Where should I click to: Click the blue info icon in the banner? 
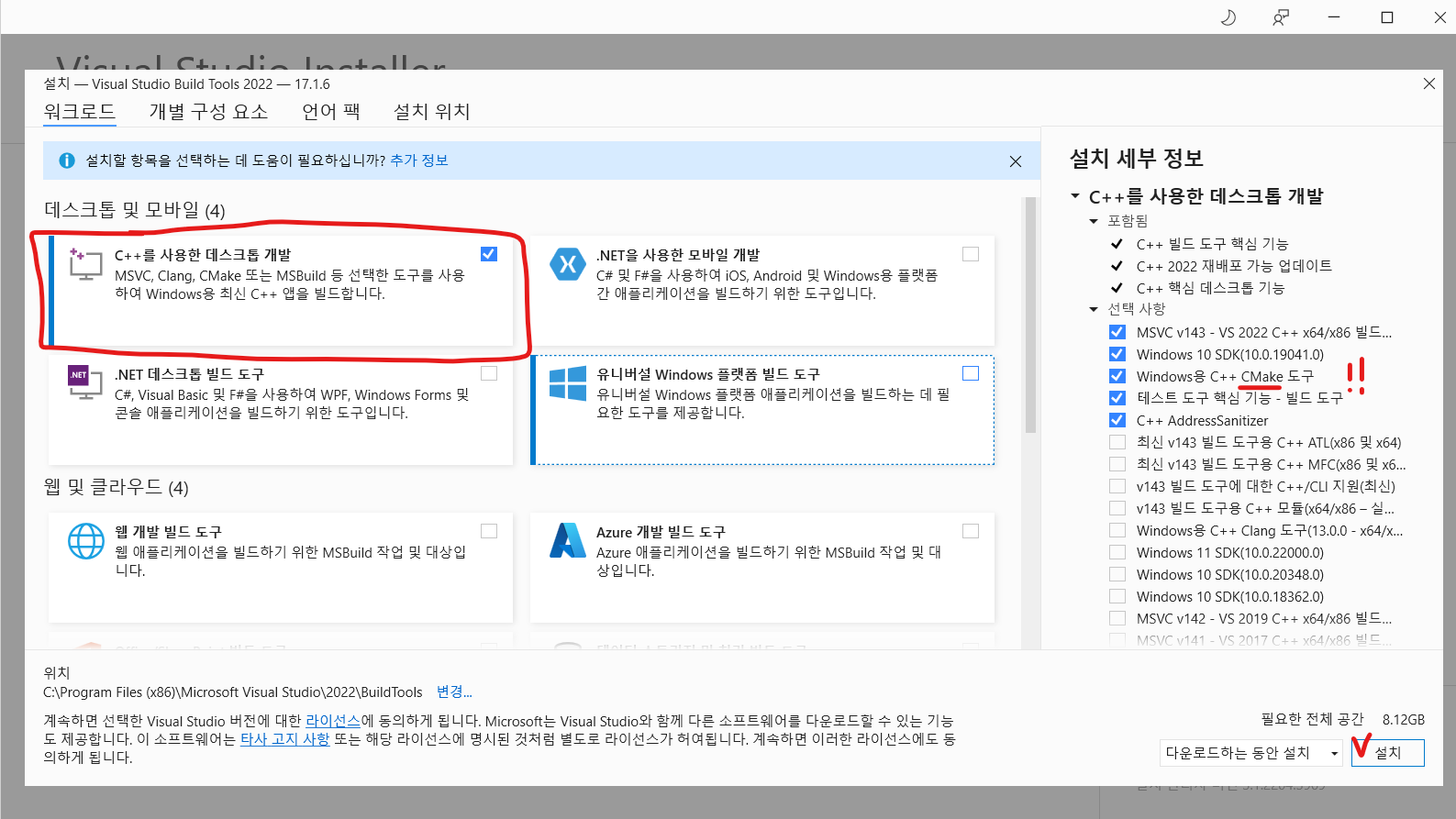point(67,160)
